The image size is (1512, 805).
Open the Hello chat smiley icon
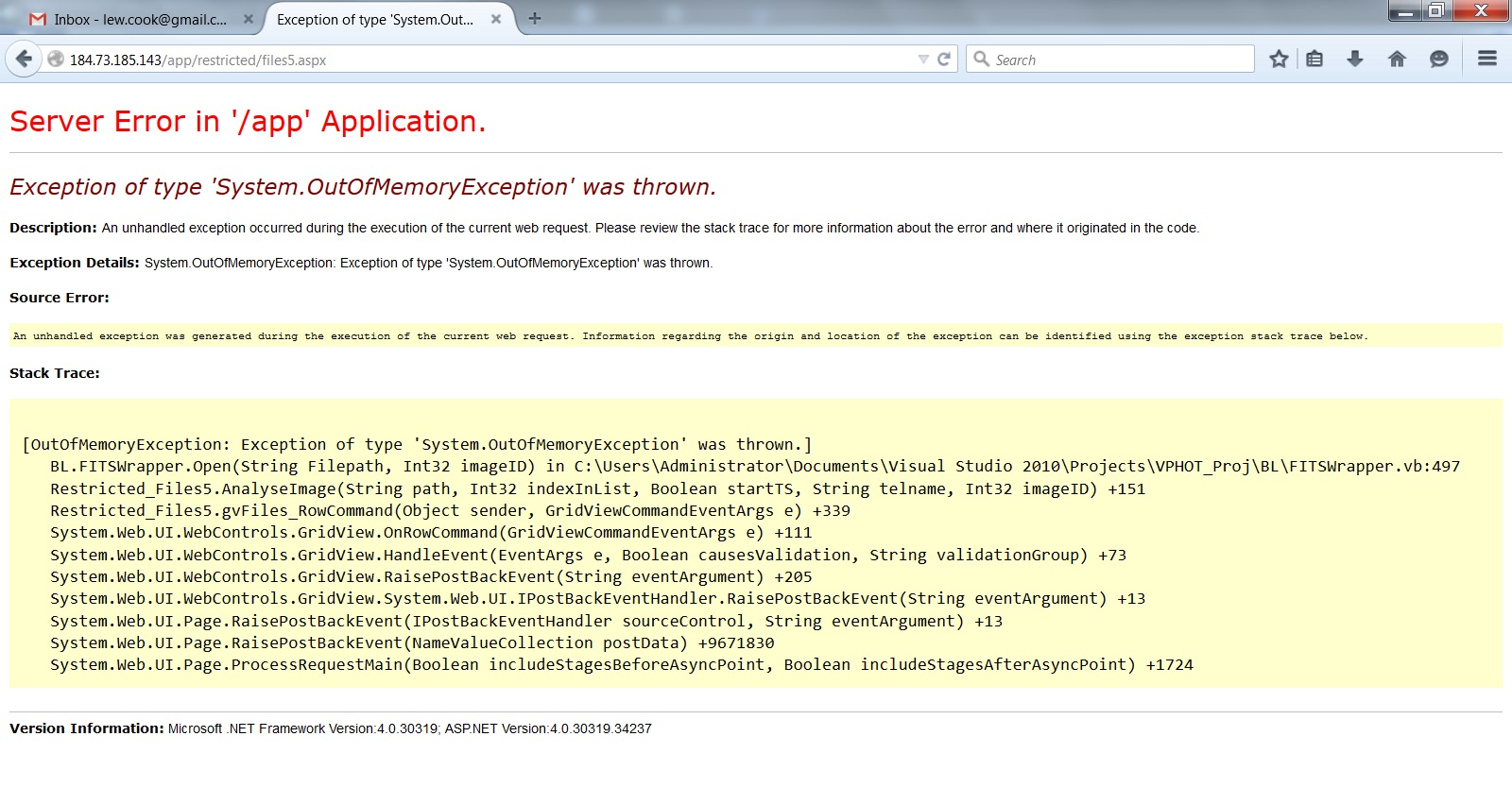[x=1438, y=59]
